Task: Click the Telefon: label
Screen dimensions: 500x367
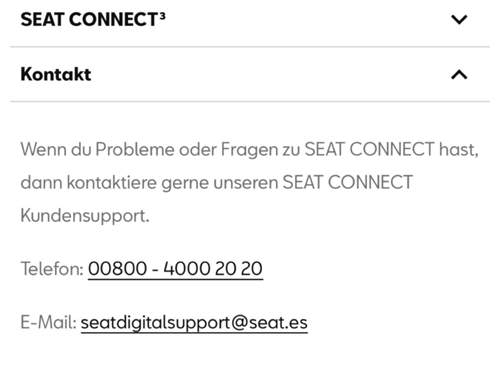Action: [x=52, y=269]
